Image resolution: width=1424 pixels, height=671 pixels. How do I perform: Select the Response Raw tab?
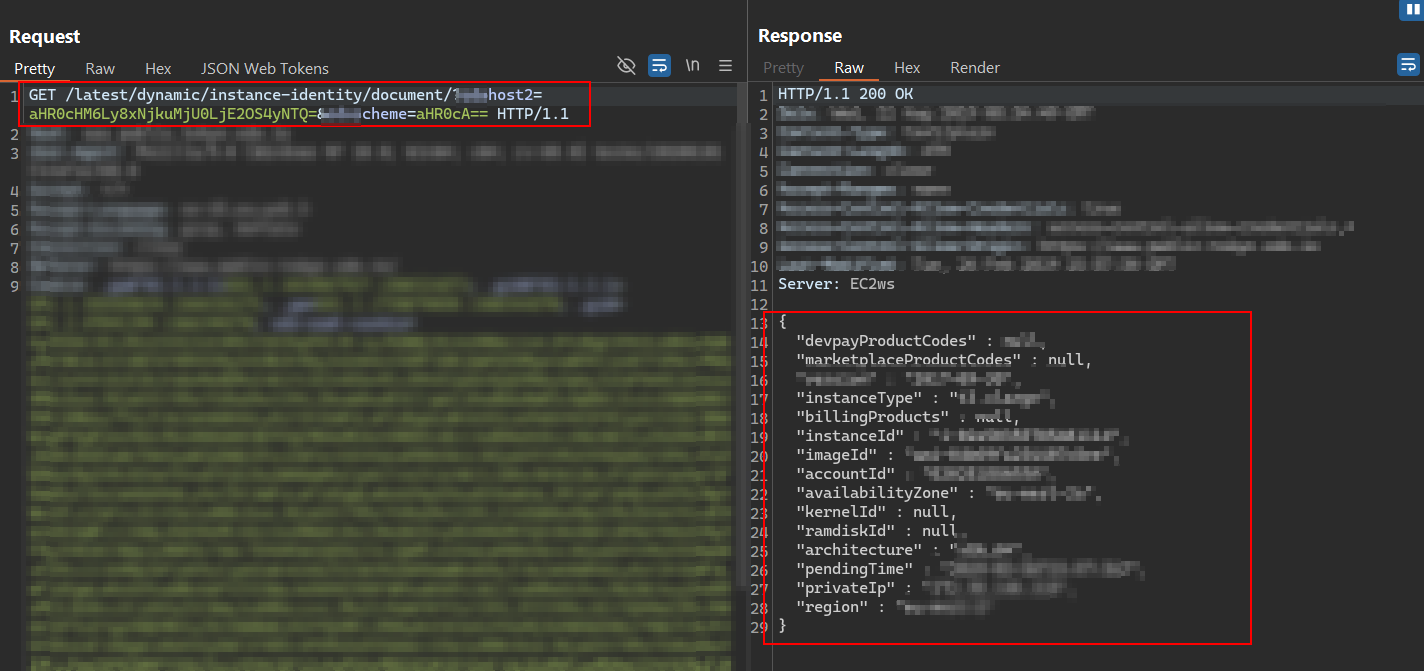point(849,68)
